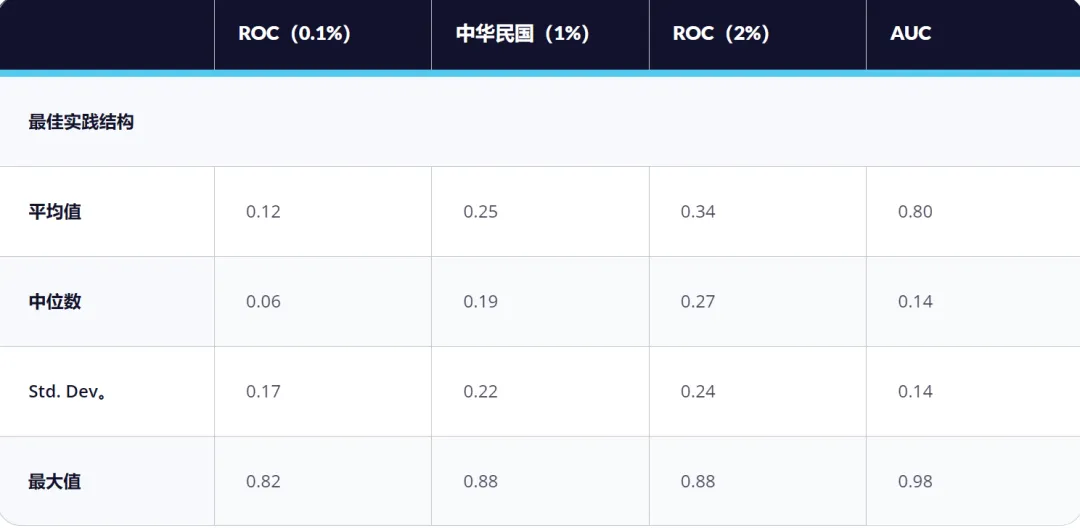Image resolution: width=1080 pixels, height=528 pixels.
Task: Click the AUC column header
Action: [x=973, y=34]
